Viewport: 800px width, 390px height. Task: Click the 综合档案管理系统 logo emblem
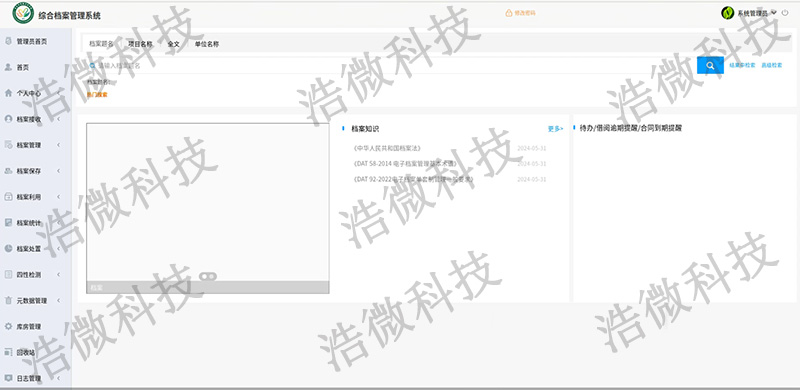[x=23, y=13]
